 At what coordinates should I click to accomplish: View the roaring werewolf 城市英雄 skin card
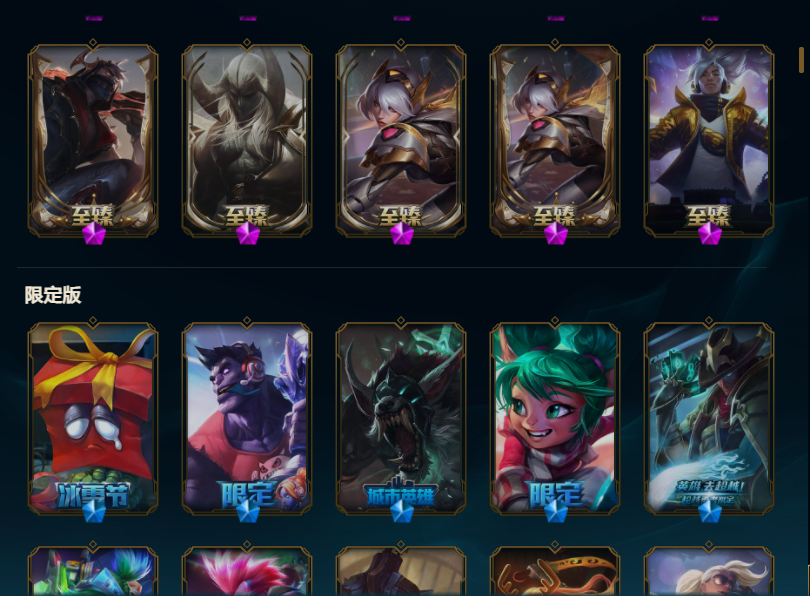[401, 418]
